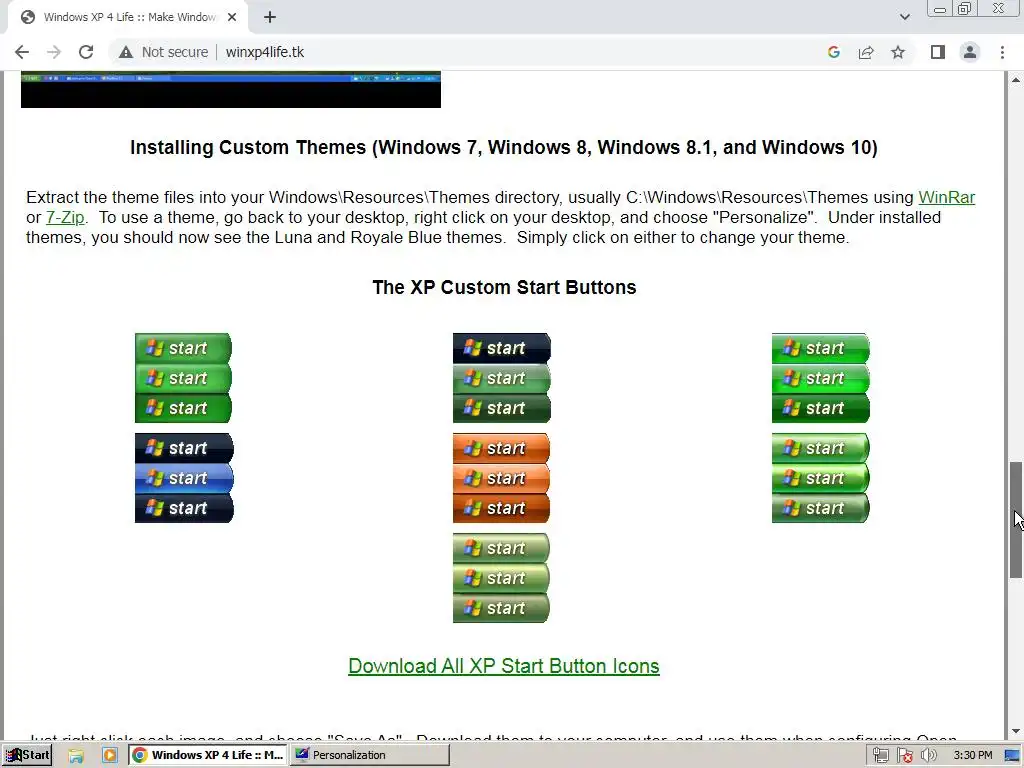Screen dimensions: 1024x768
Task: Open the security alert flag tray icon
Action: pyautogui.click(x=904, y=756)
